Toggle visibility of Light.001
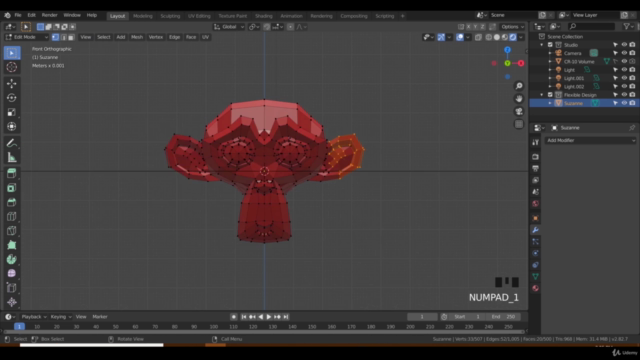The image size is (640, 360). pos(624,78)
